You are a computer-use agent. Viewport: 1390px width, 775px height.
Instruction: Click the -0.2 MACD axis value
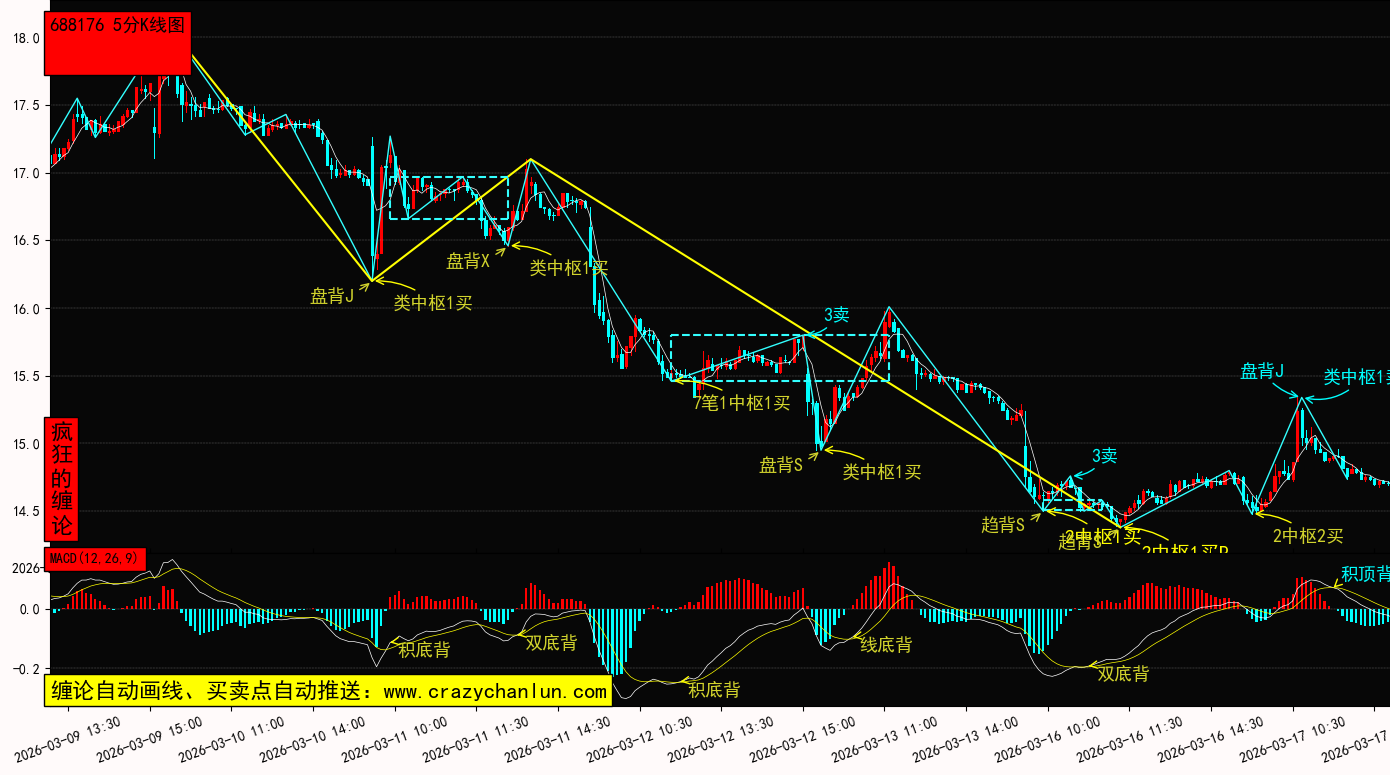point(24,669)
